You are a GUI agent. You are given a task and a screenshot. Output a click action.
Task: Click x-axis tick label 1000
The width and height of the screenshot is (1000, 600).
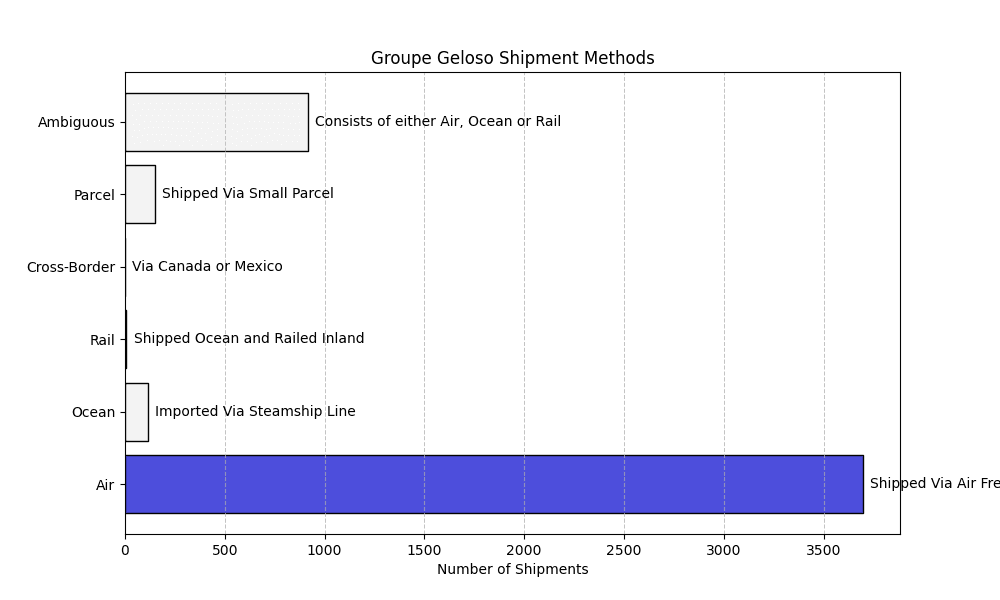click(325, 550)
